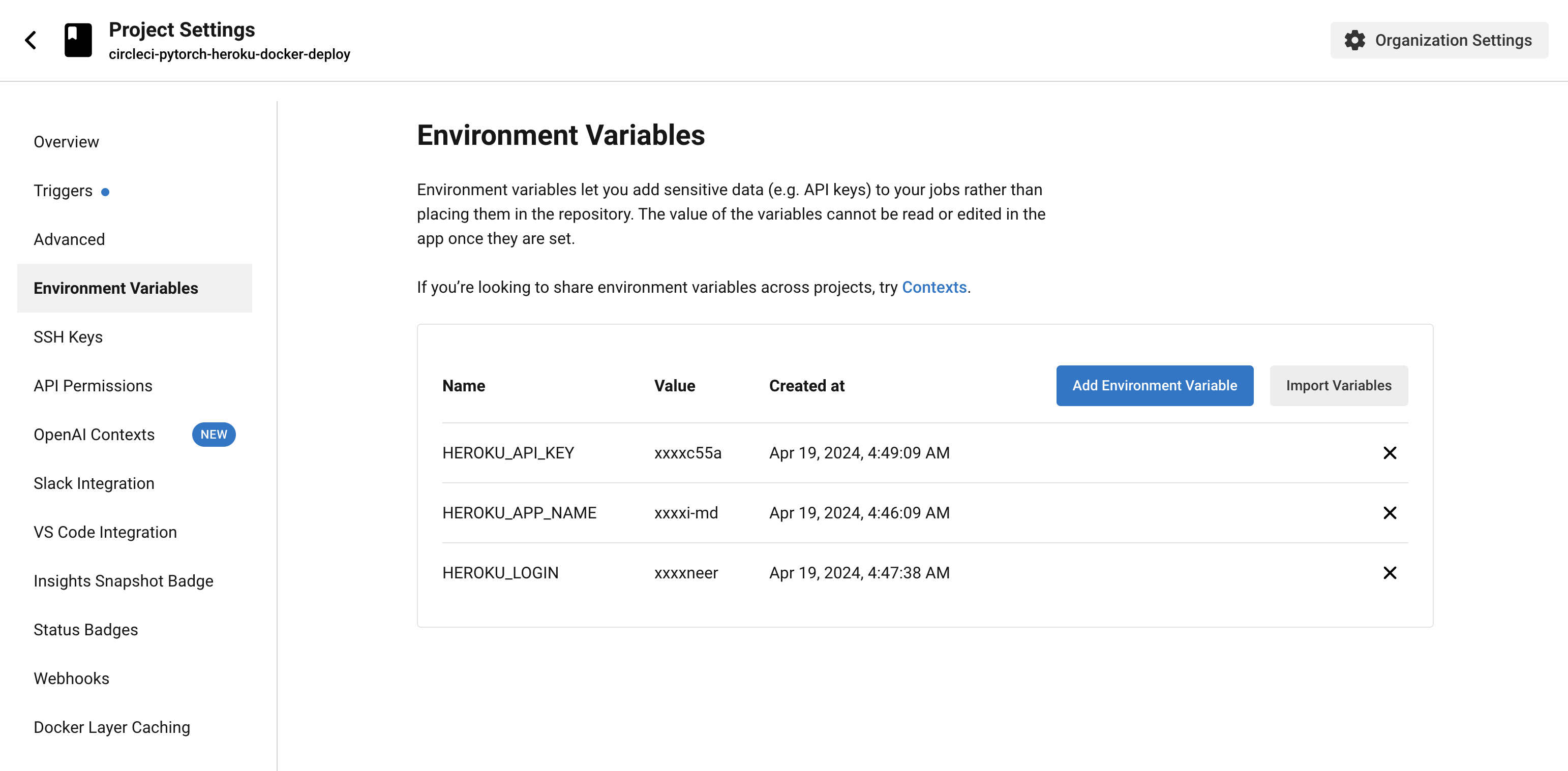Open the Status Badges section
Viewport: 1568px width, 771px height.
(x=85, y=629)
